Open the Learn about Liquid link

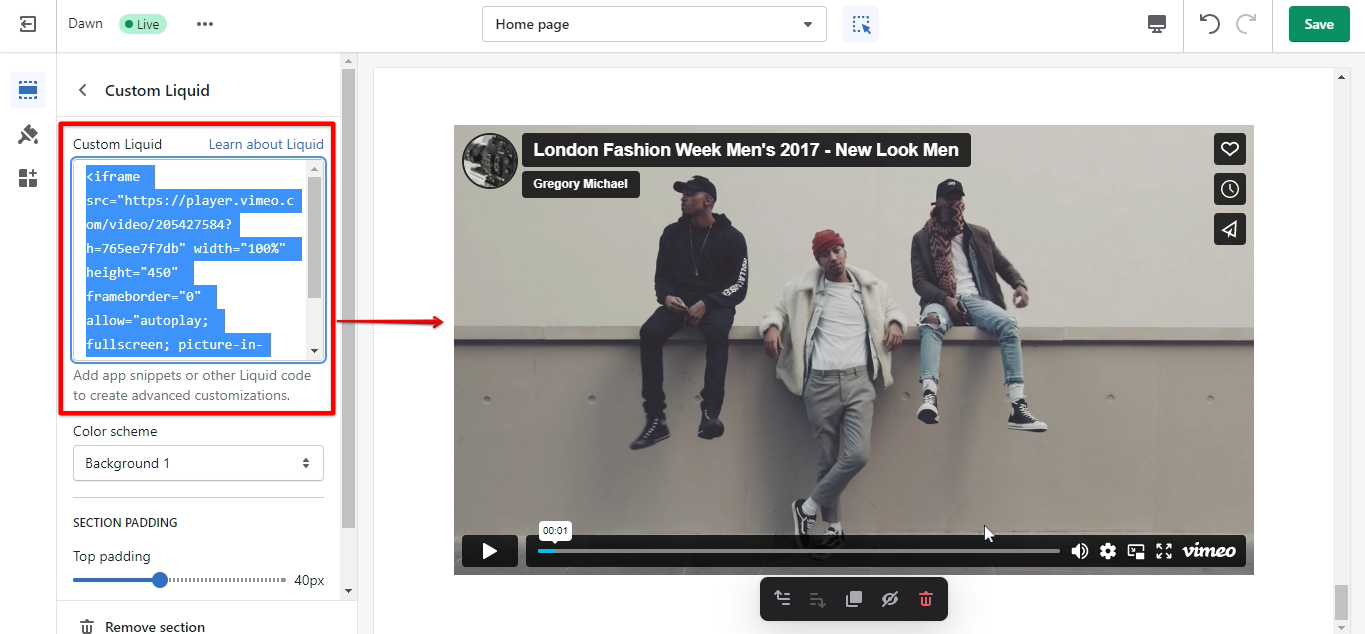266,144
